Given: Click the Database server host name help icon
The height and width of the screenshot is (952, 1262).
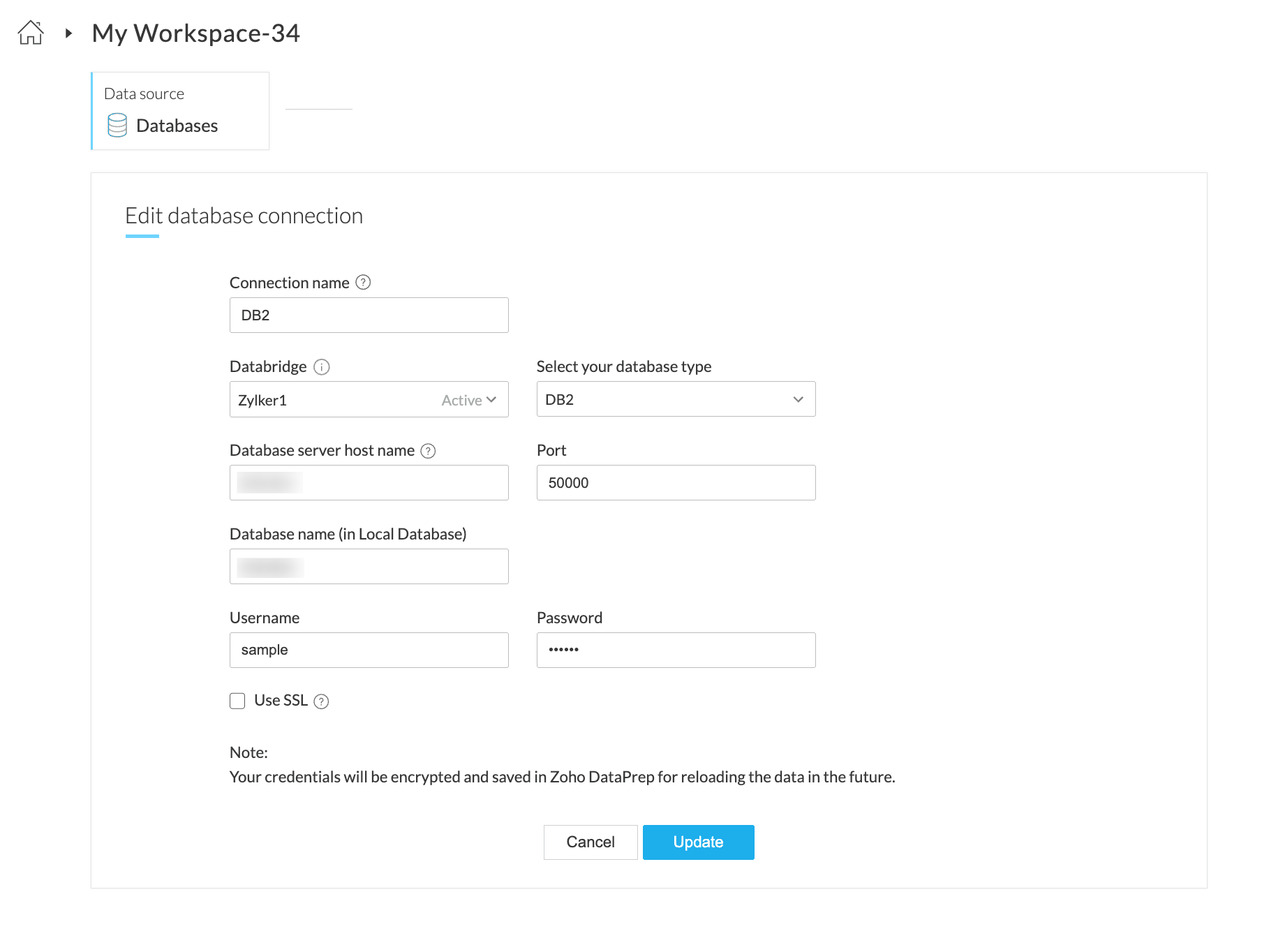Looking at the screenshot, I should (428, 451).
